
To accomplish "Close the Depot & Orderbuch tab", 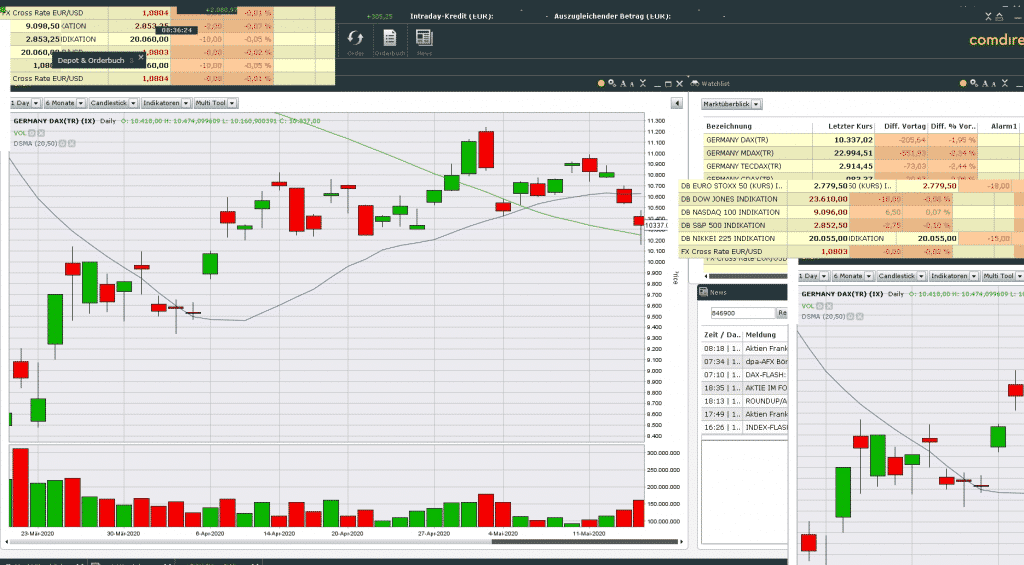I will pos(140,57).
